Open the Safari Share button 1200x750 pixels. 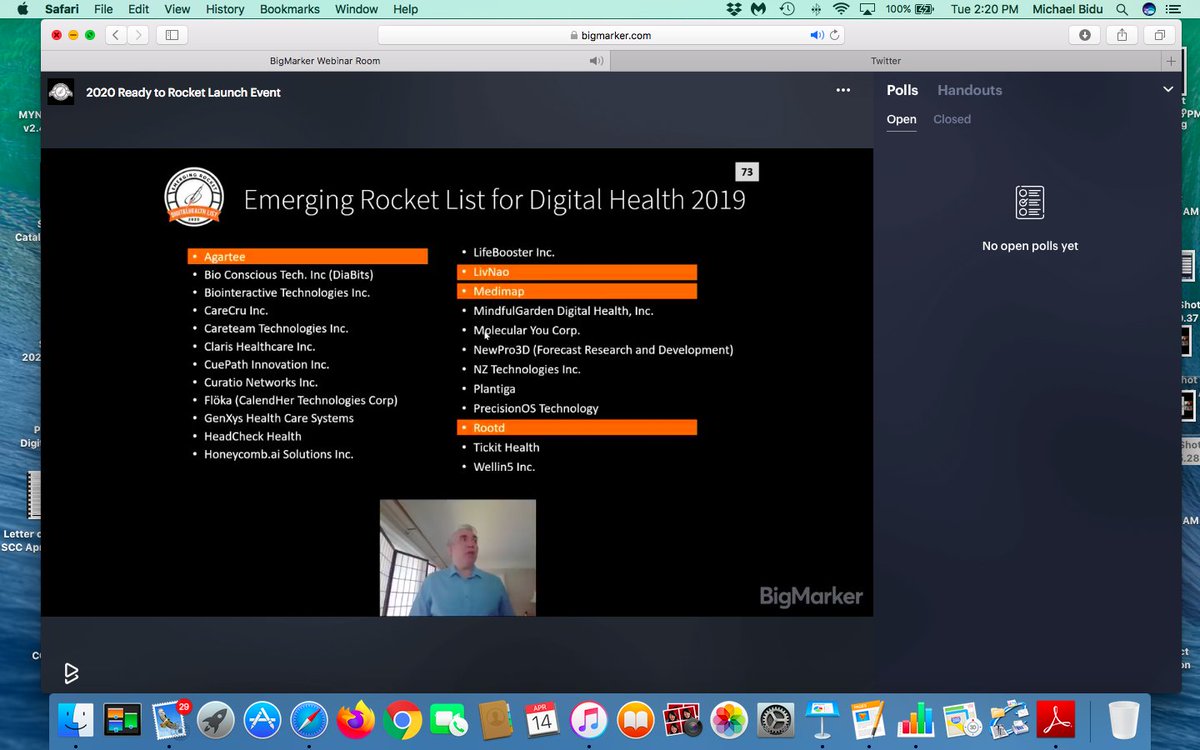1122,35
